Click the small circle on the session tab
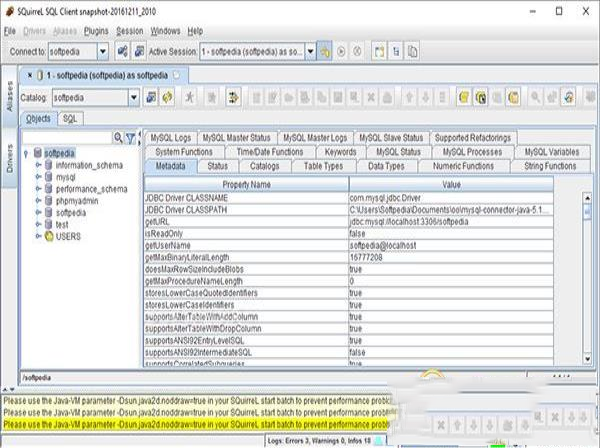This screenshot has height=448, width=600. click(176, 75)
